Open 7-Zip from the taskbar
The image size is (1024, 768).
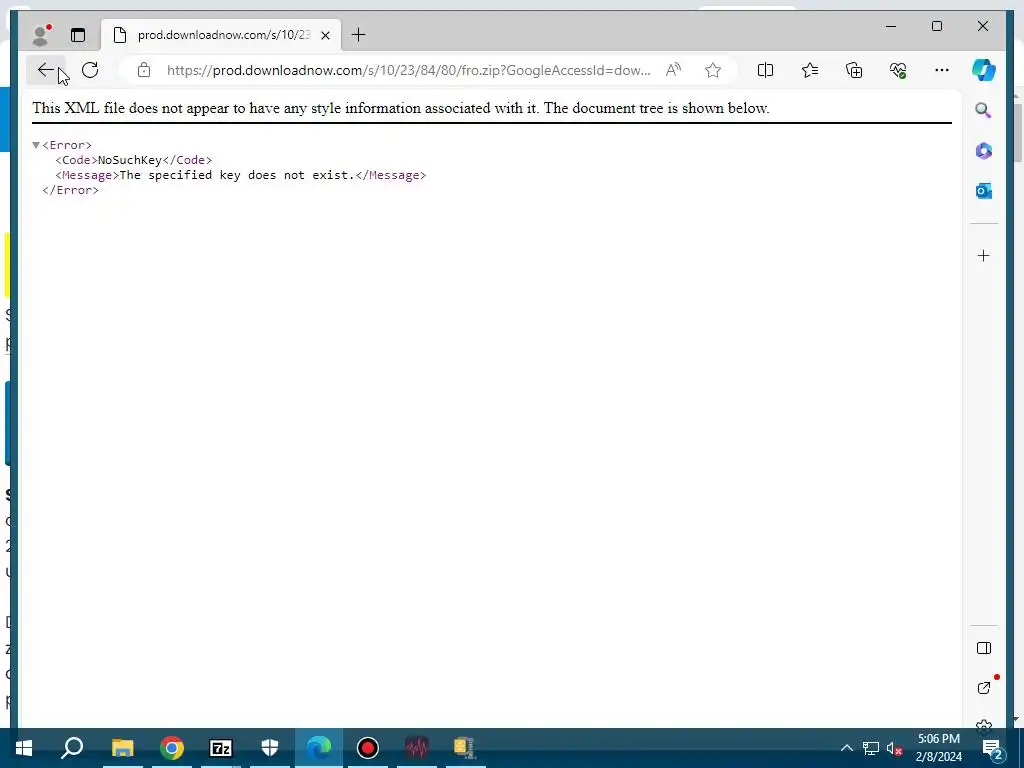coord(221,748)
